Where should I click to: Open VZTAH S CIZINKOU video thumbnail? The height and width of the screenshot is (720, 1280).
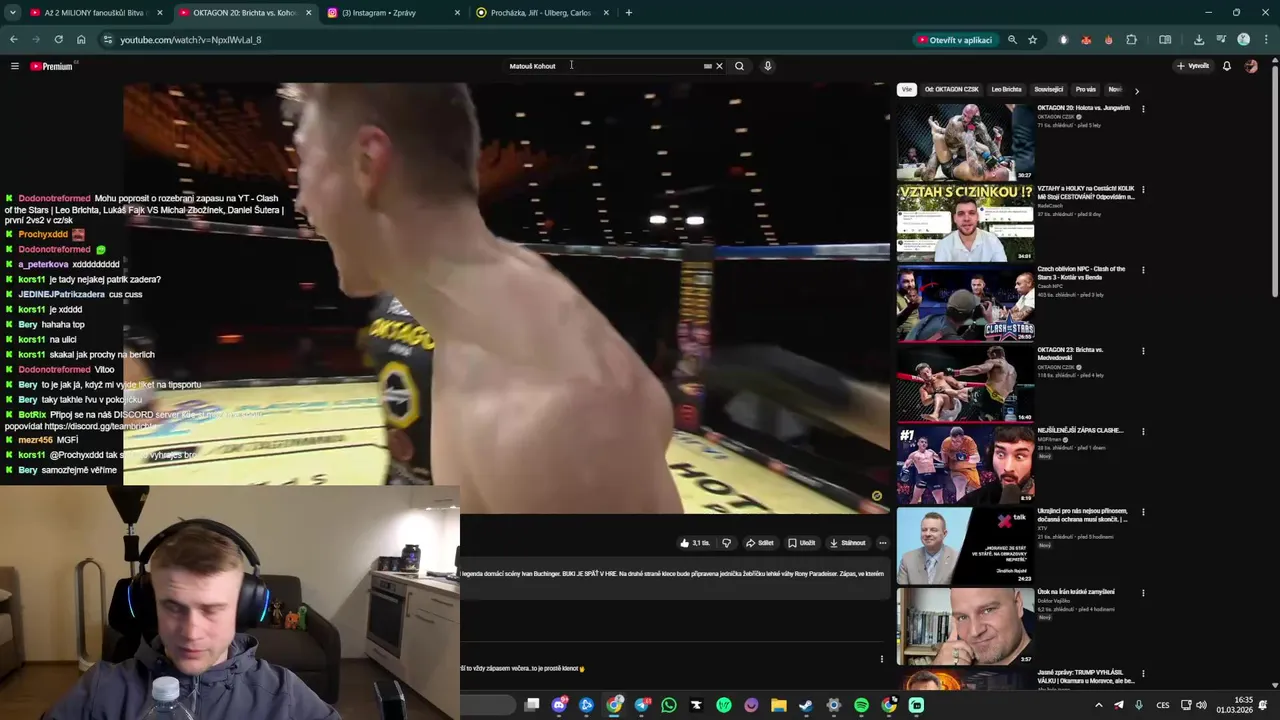click(x=965, y=223)
